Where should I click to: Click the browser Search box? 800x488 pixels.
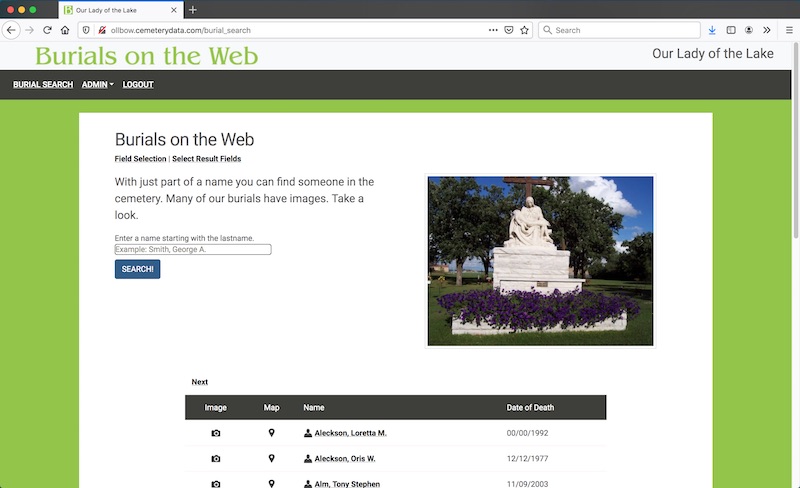click(x=619, y=30)
